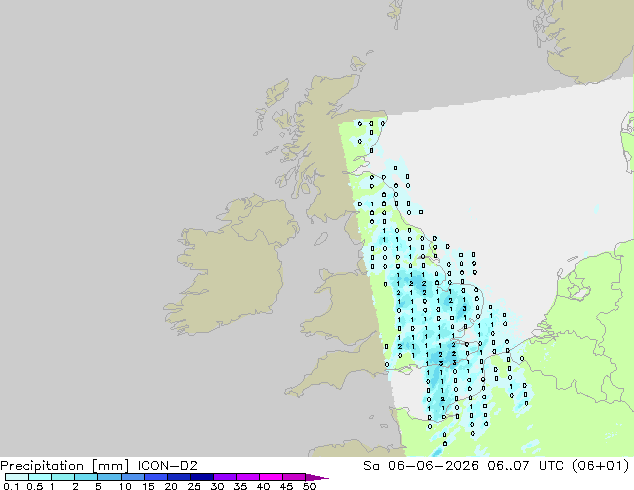
Task: Select the 20–25 mm legend swatch
Action: point(179,477)
